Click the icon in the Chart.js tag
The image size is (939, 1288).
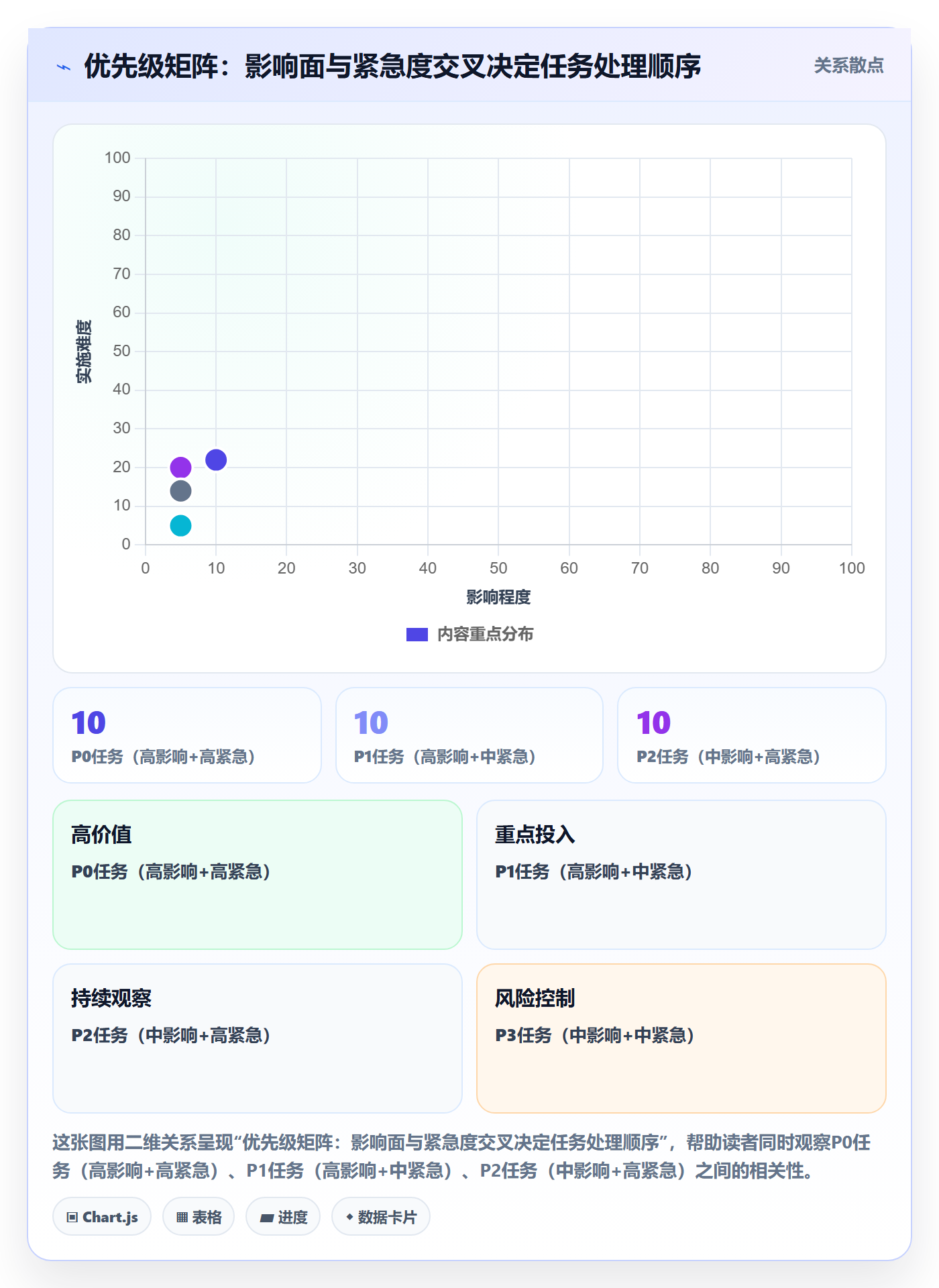72,1218
